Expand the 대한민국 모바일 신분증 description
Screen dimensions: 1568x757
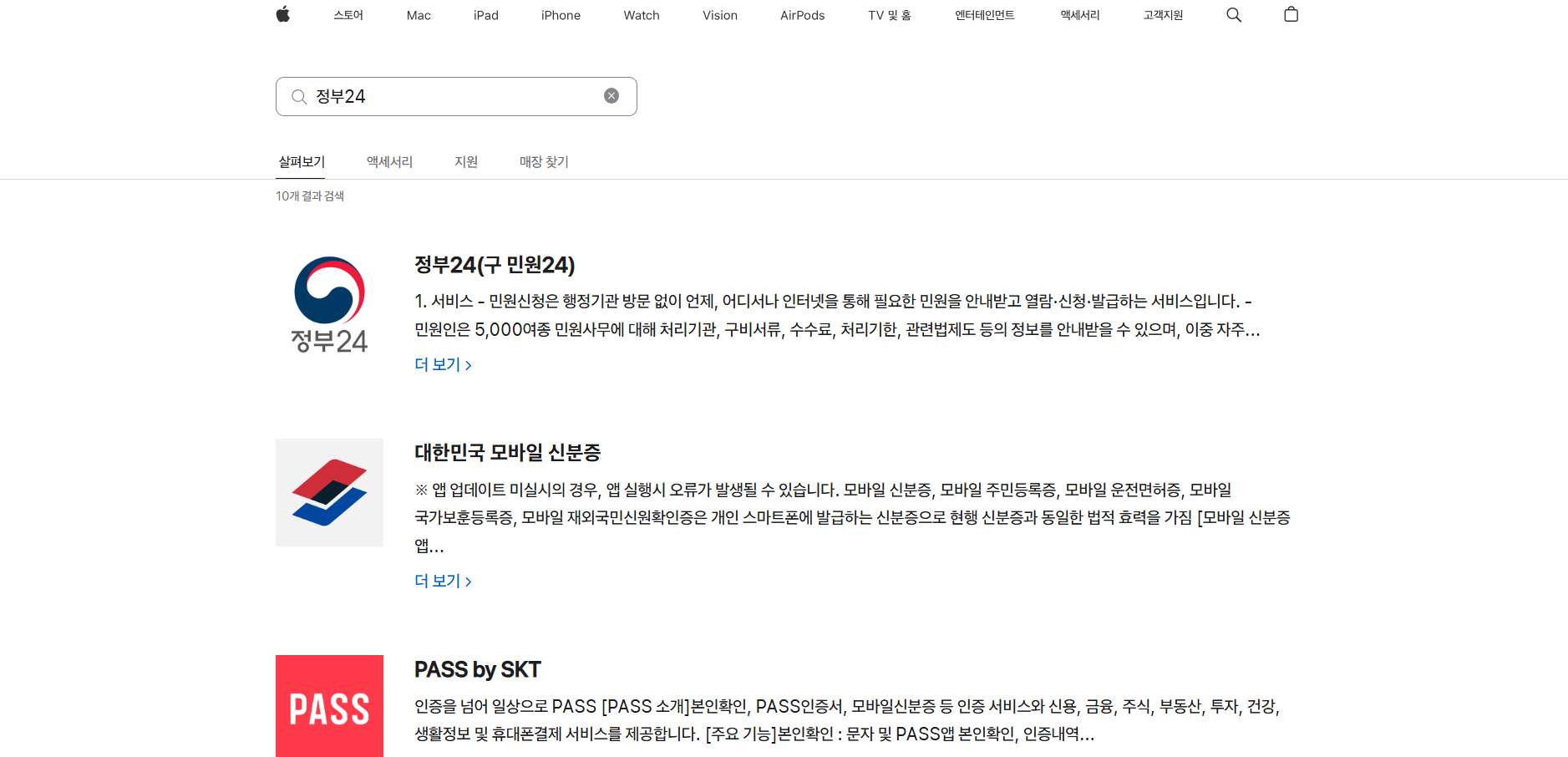439,580
